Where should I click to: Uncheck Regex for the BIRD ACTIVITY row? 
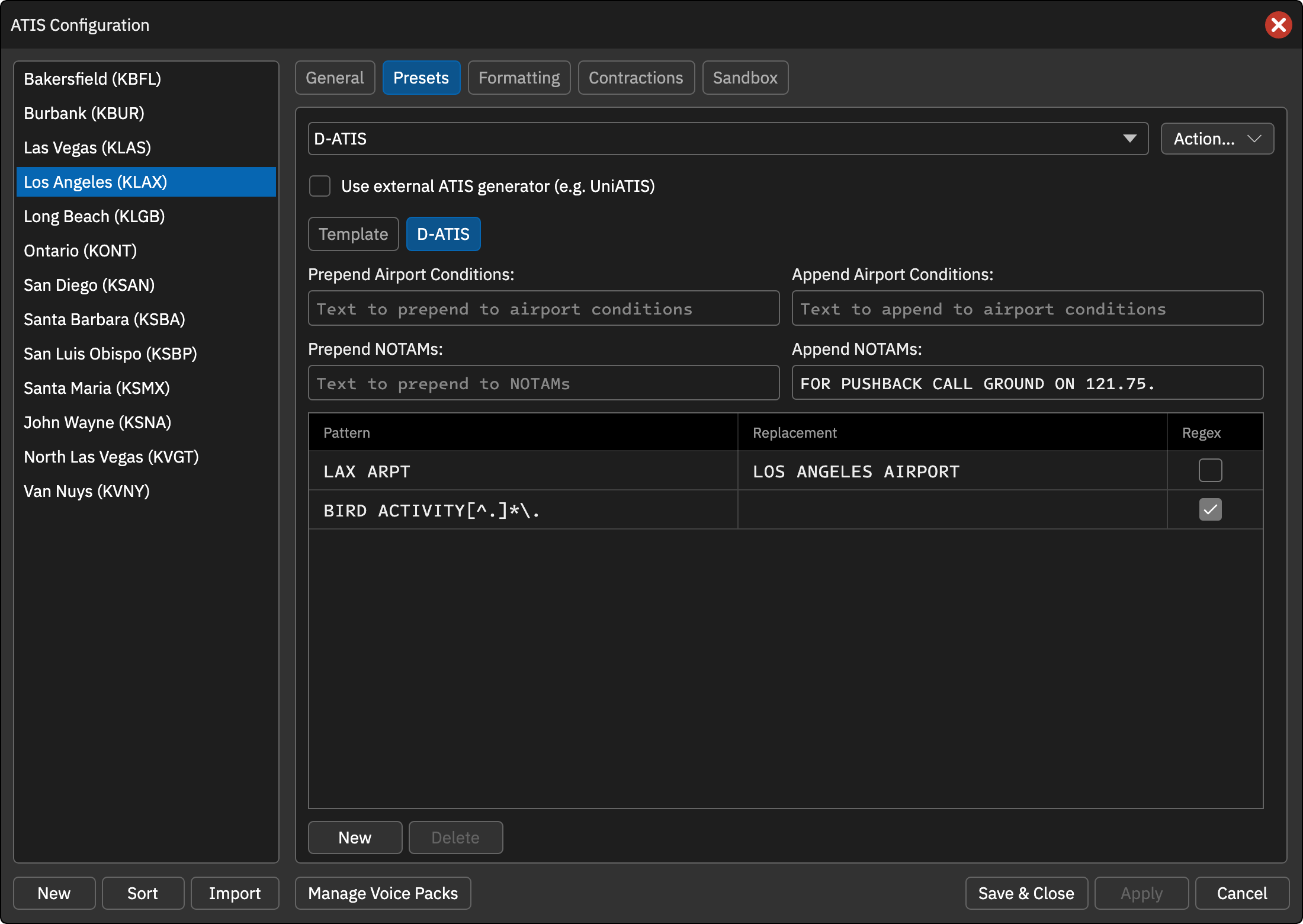tap(1210, 509)
